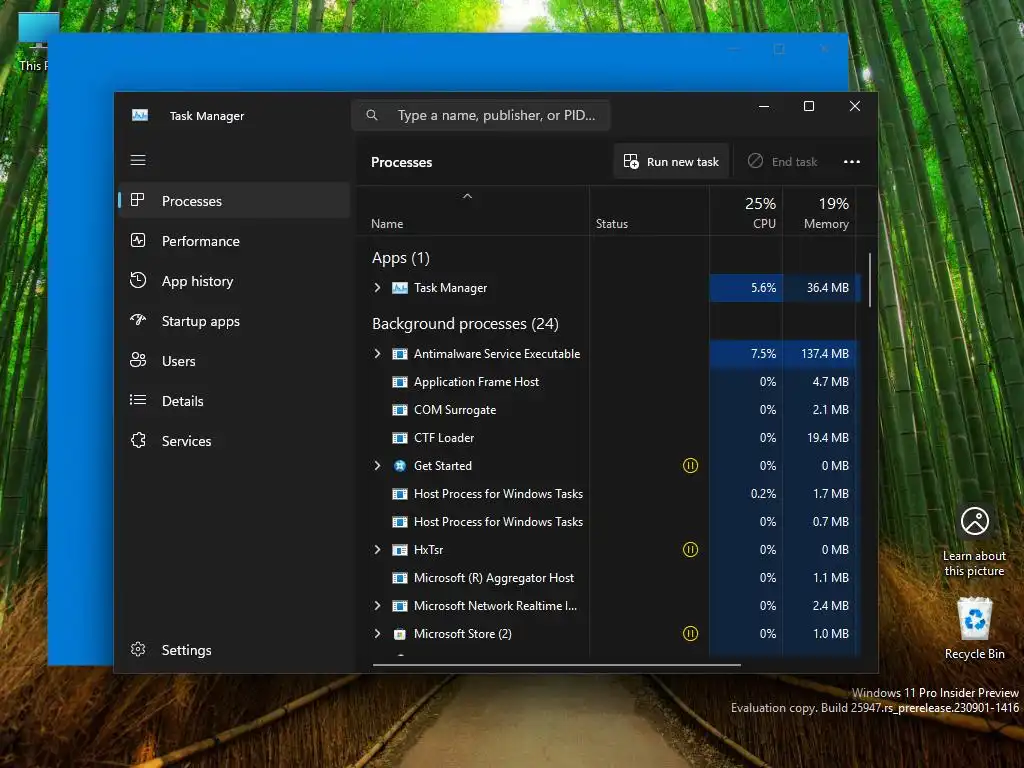Click the Apps (1) group header
This screenshot has width=1024, height=768.
[400, 258]
